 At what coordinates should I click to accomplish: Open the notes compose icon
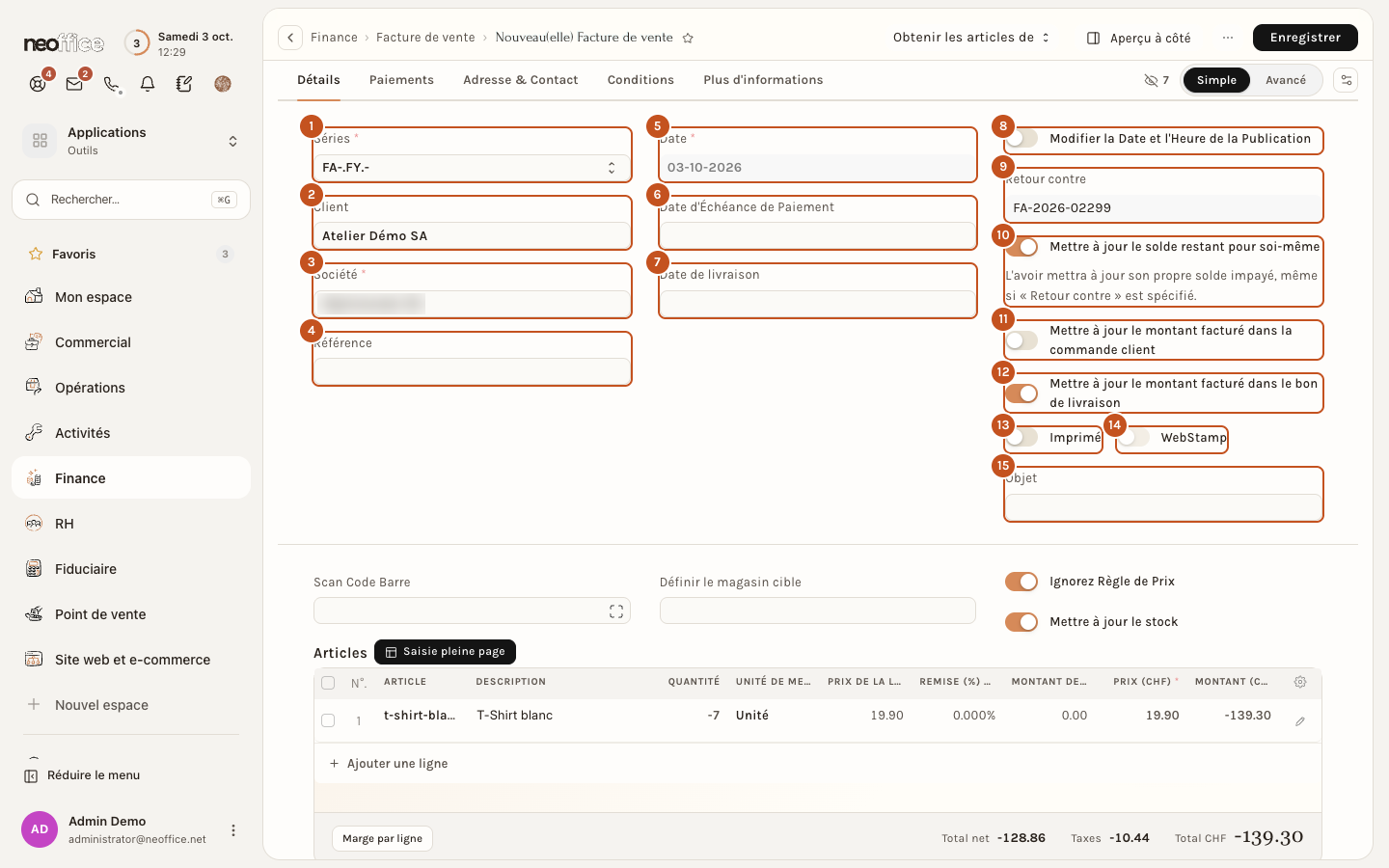tap(184, 84)
